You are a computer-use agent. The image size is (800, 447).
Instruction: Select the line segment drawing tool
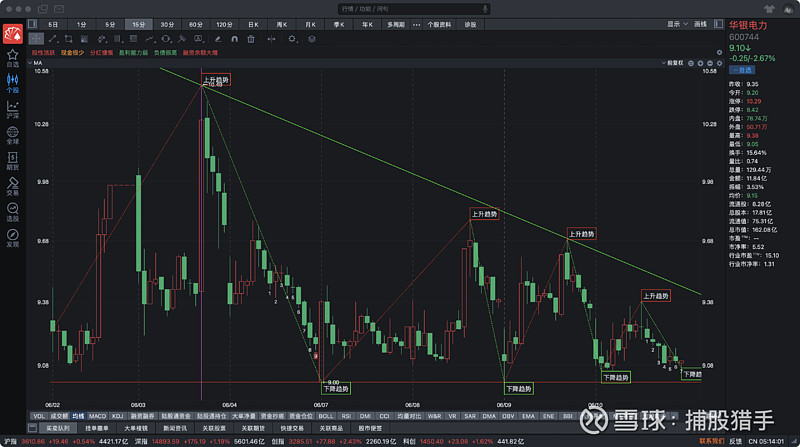point(53,39)
